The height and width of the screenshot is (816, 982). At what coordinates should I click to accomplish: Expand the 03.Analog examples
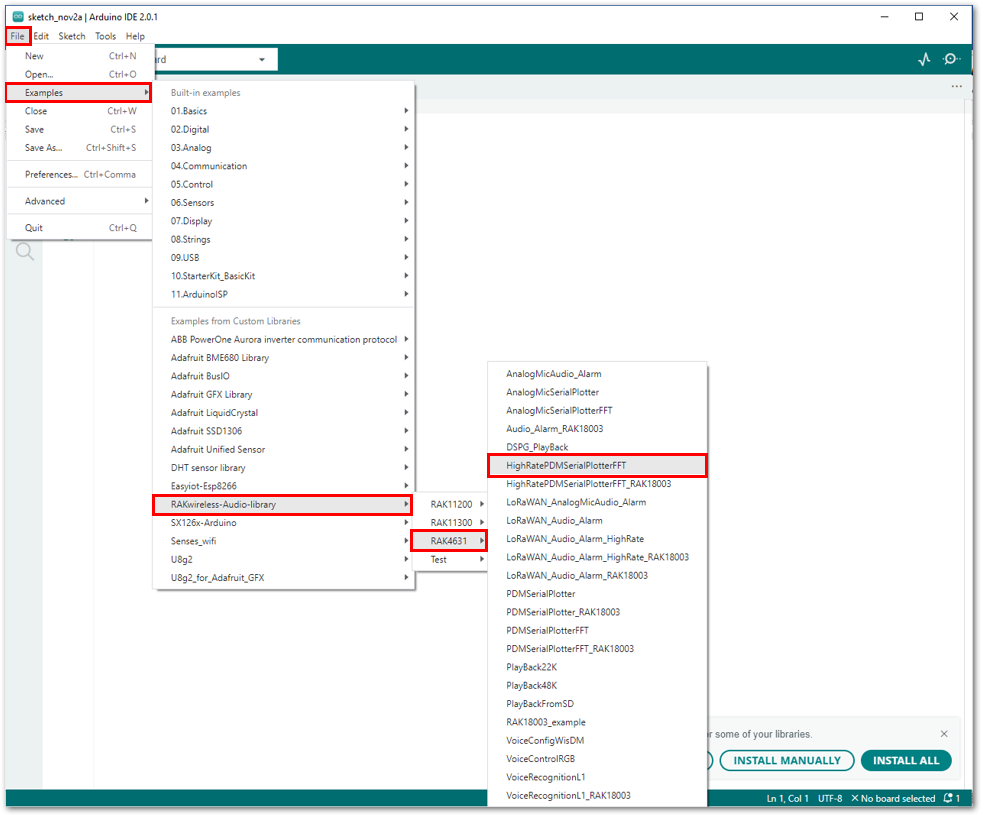284,148
